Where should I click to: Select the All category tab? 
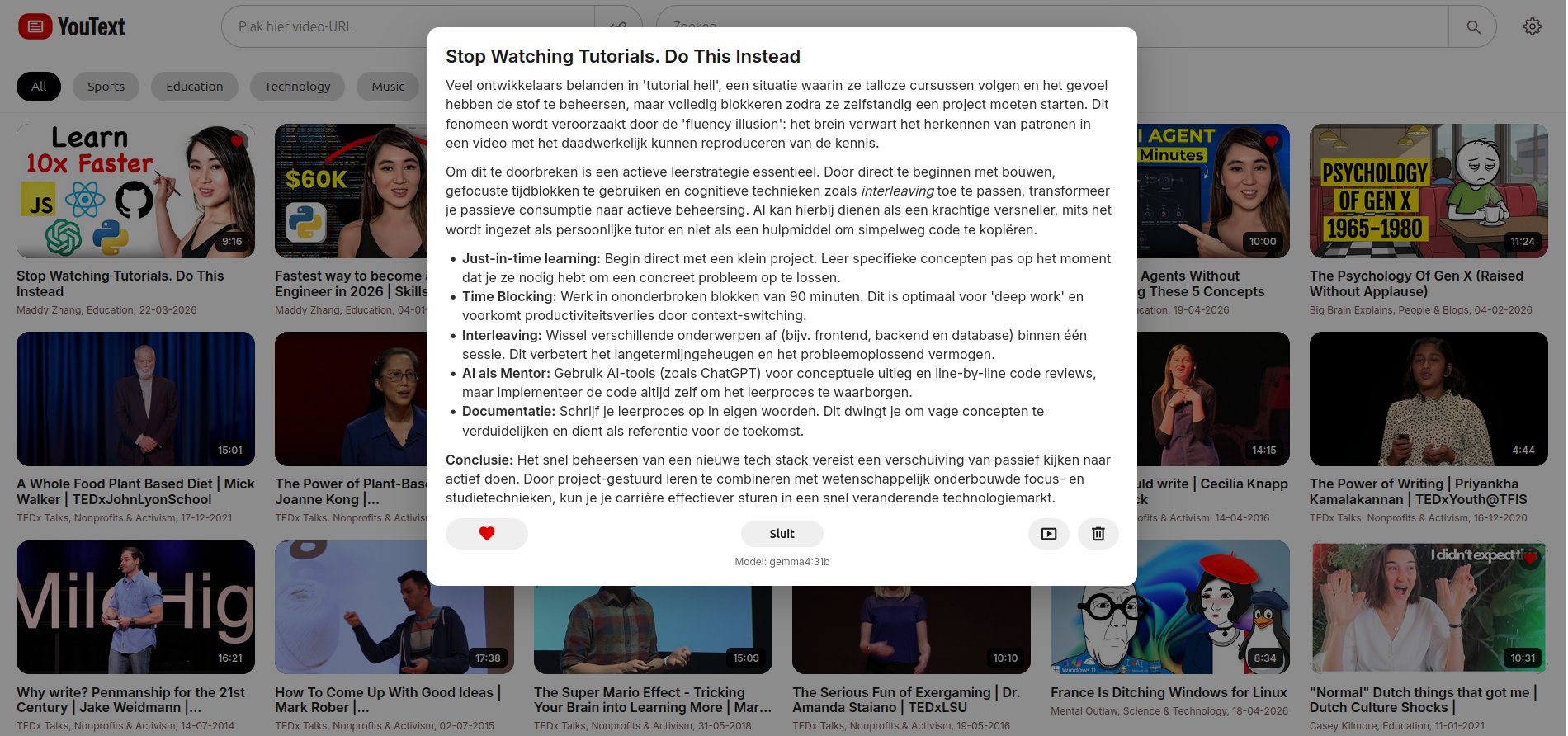[39, 87]
